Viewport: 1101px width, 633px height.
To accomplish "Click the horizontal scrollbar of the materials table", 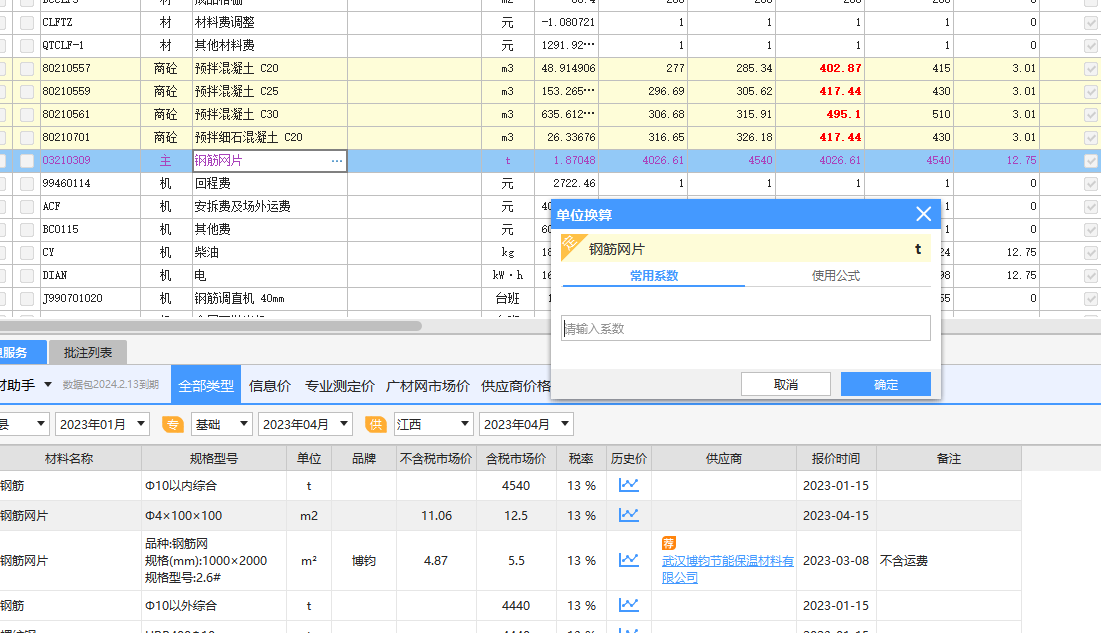I will click(x=211, y=326).
